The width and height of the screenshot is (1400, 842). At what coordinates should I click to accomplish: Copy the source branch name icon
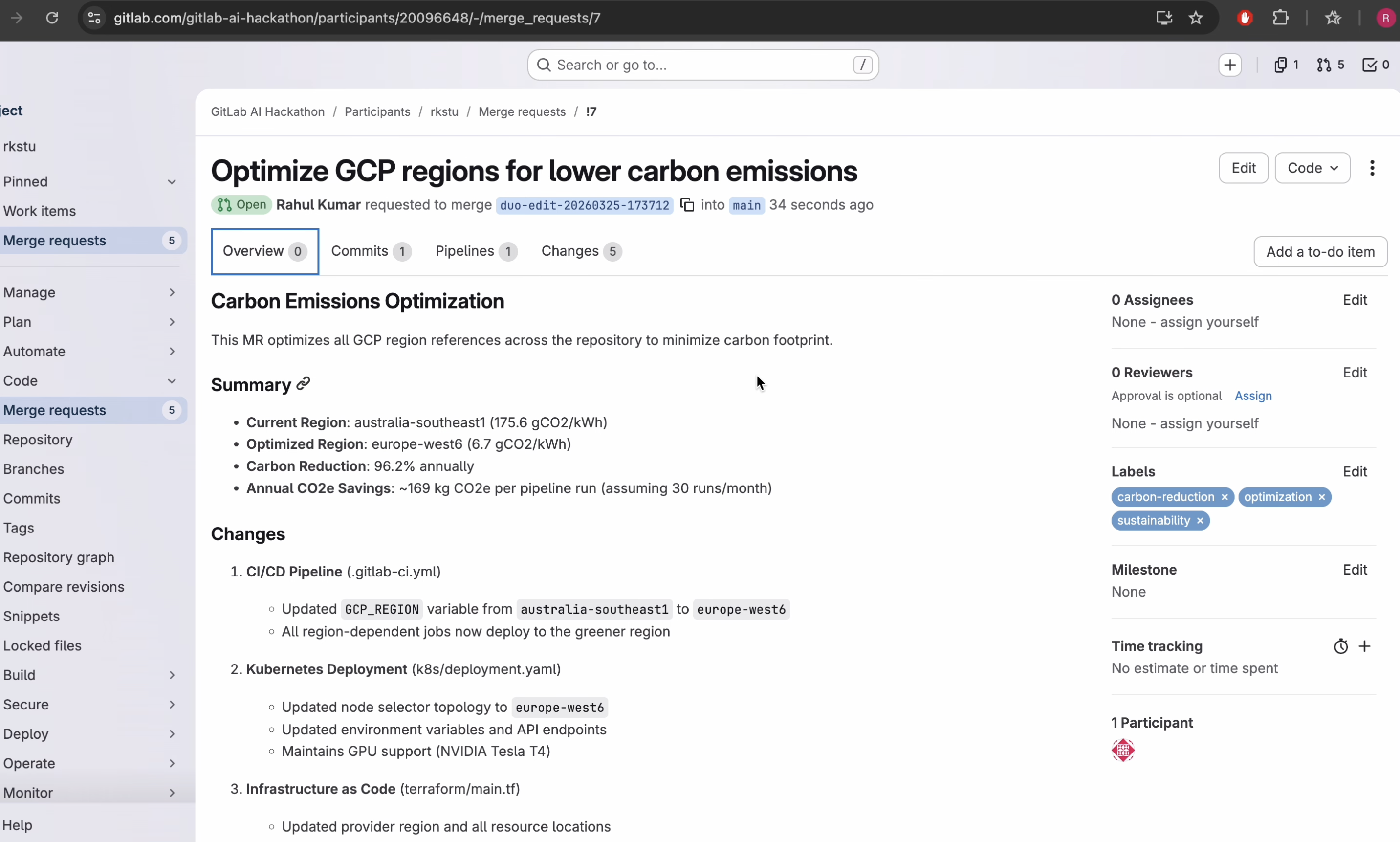(x=687, y=205)
